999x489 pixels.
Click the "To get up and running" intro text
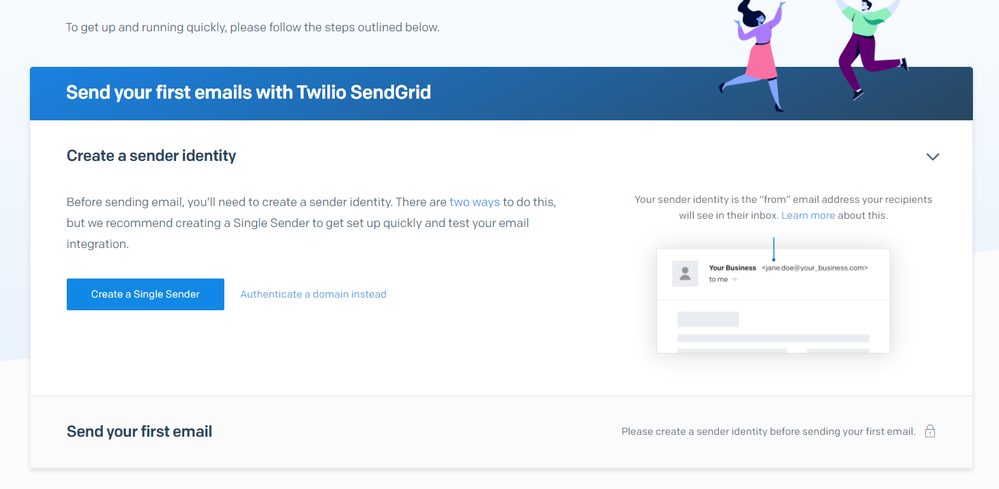coord(252,27)
